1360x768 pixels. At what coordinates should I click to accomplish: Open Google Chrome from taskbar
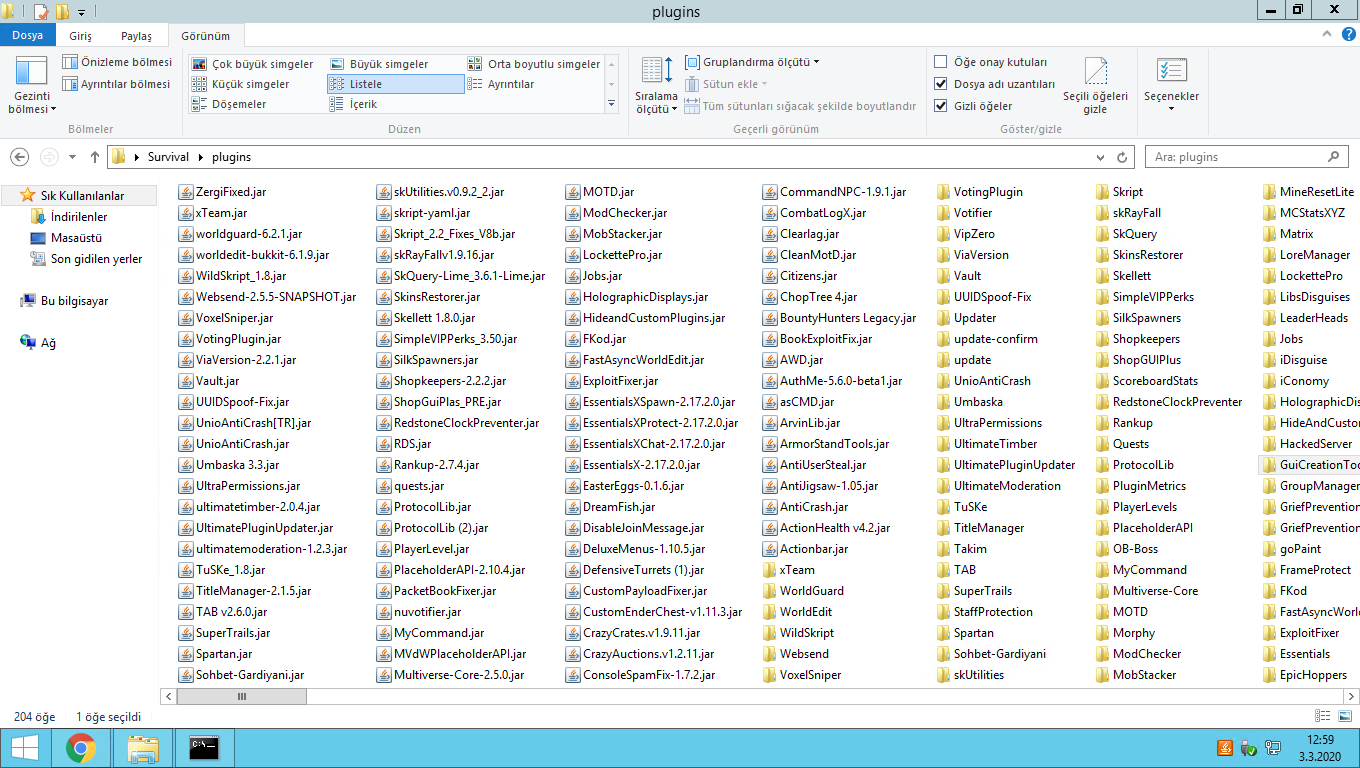tap(81, 748)
